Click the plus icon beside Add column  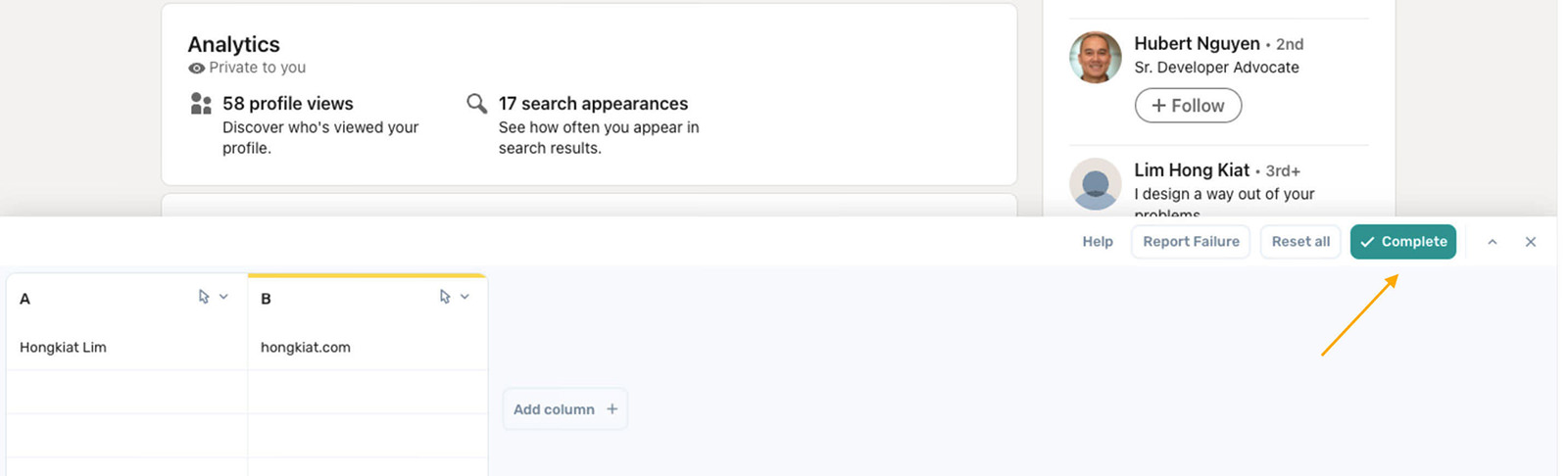pos(612,409)
